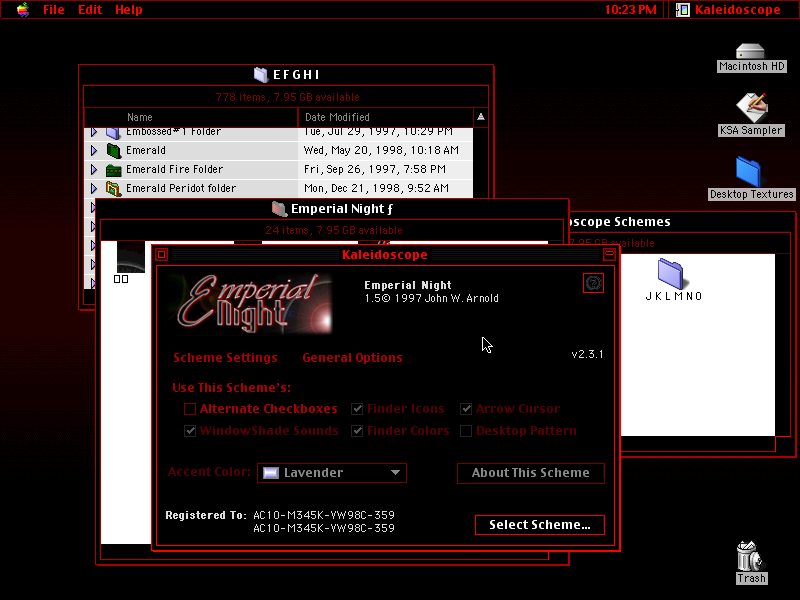
Task: Click the Kaleidoscope window shade box
Action: point(609,254)
